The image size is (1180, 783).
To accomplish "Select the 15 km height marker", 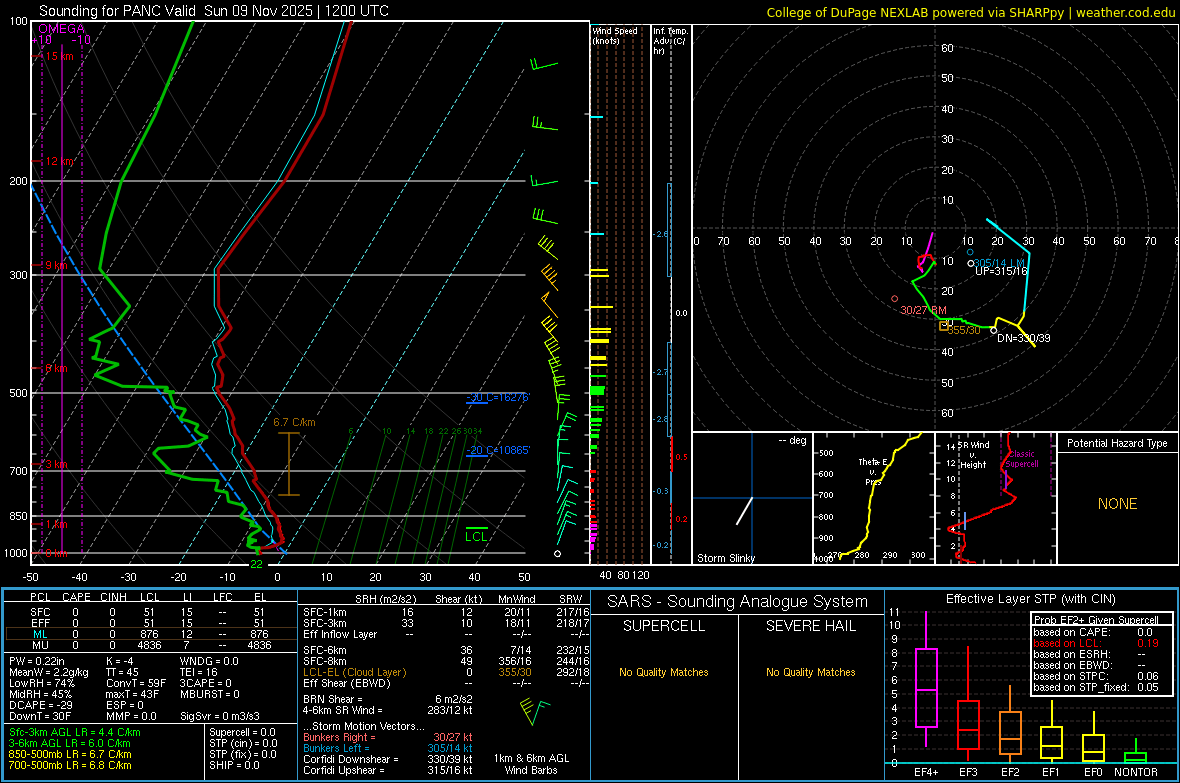I will click(x=58, y=56).
